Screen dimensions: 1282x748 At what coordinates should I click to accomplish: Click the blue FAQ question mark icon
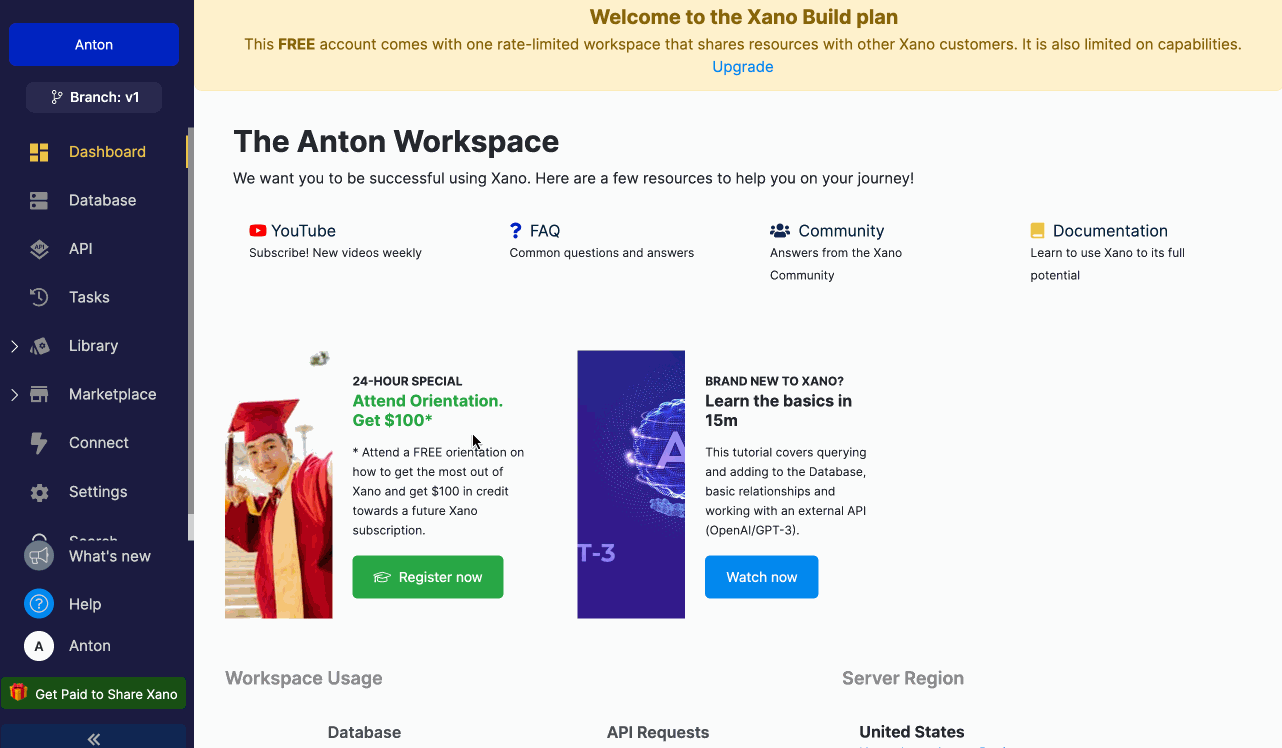pyautogui.click(x=516, y=231)
